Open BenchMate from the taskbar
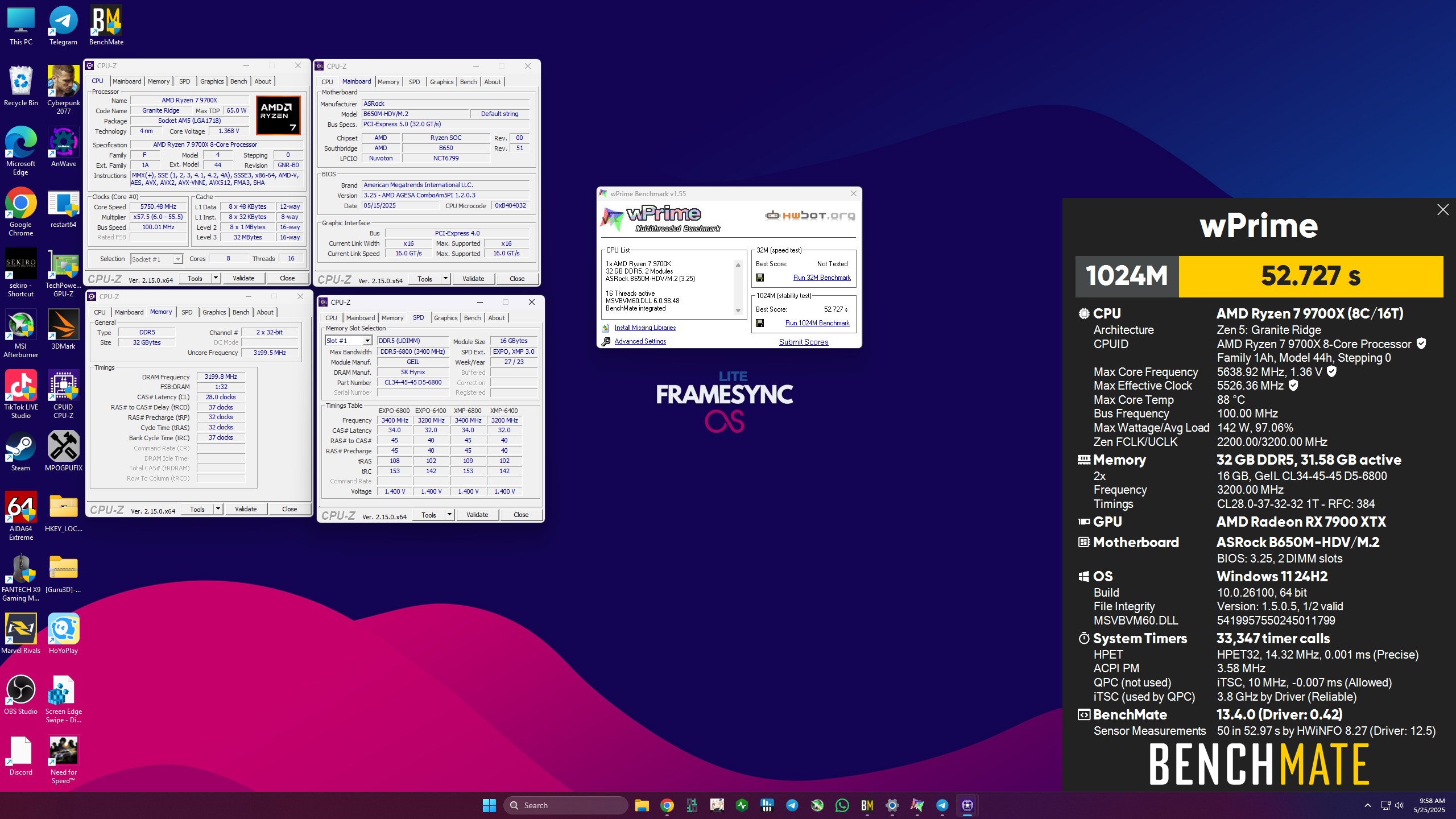 (x=867, y=805)
